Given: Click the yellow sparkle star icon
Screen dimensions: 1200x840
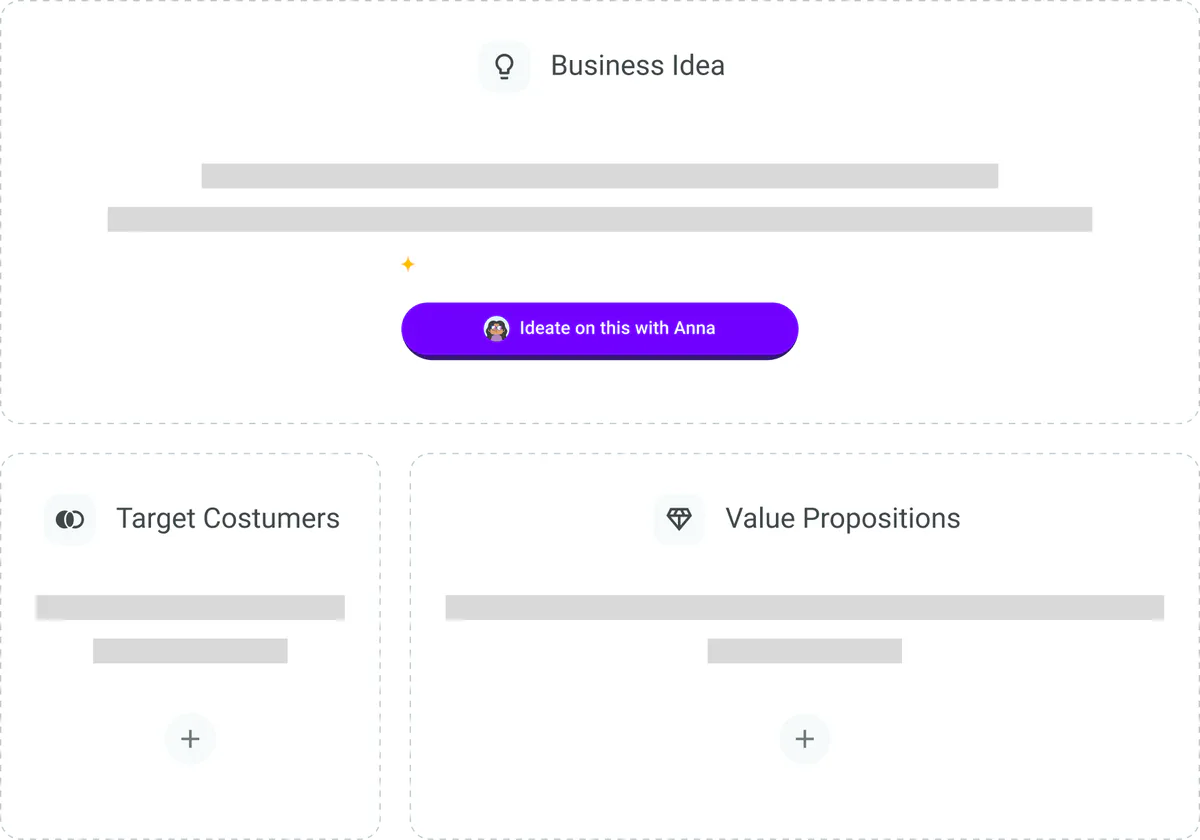Looking at the screenshot, I should (x=408, y=264).
